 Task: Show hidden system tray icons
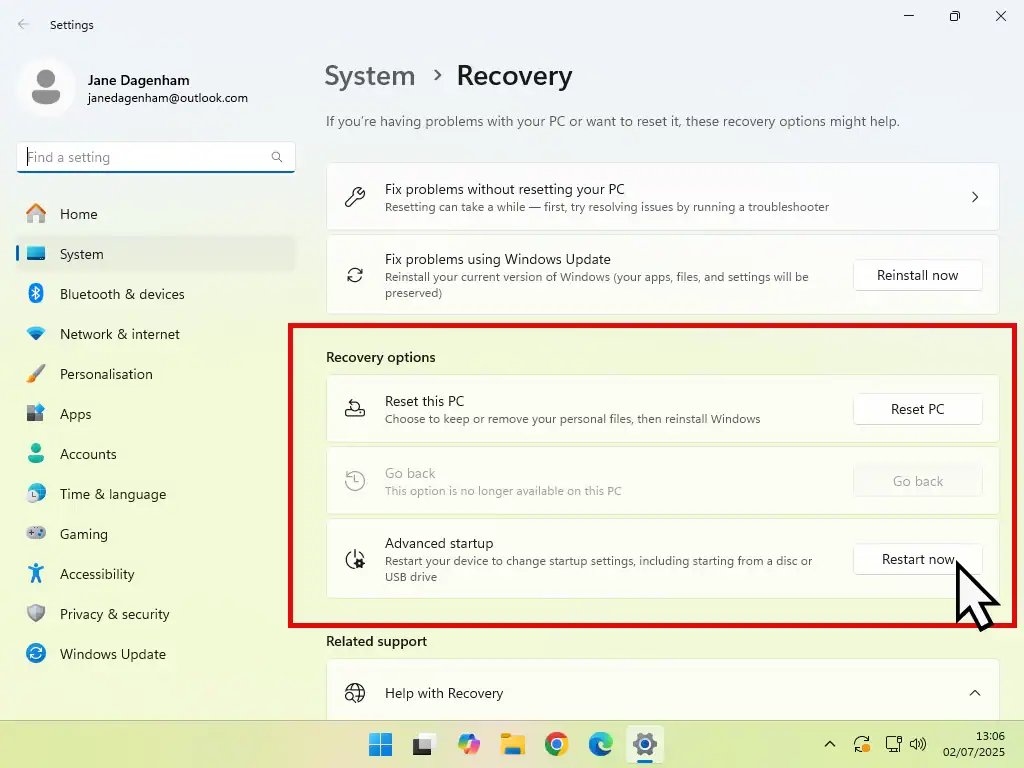click(829, 744)
